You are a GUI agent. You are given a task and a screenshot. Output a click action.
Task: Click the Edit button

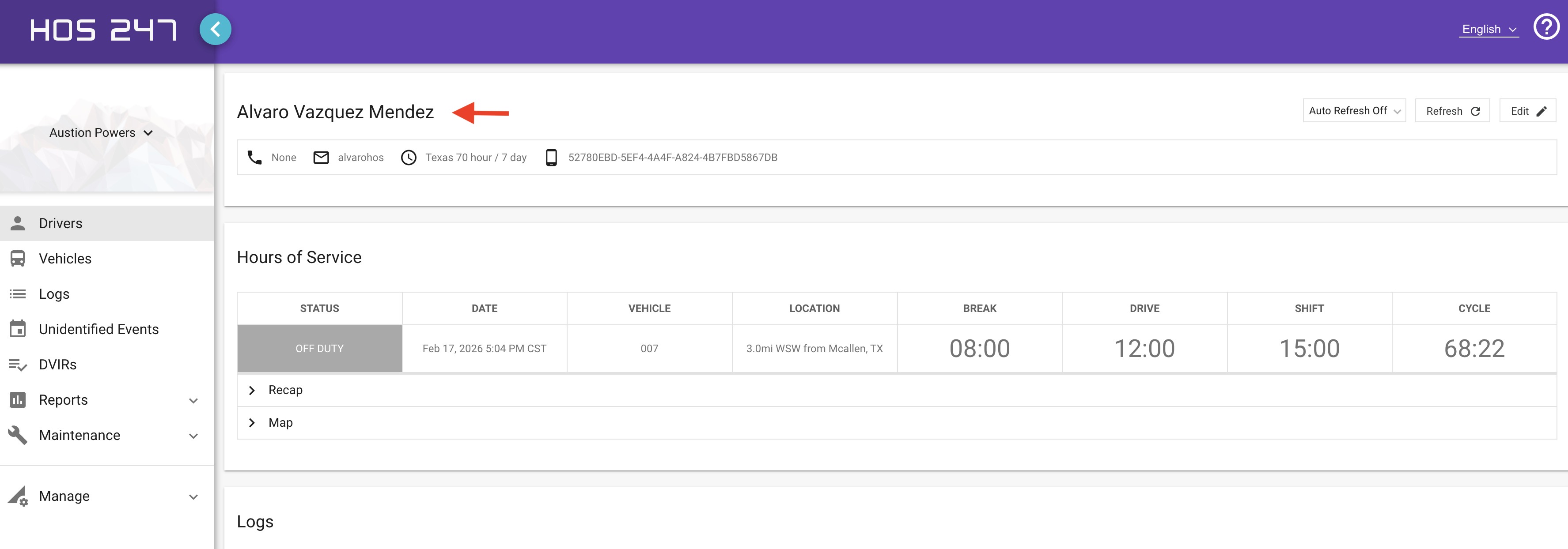[x=1527, y=111]
